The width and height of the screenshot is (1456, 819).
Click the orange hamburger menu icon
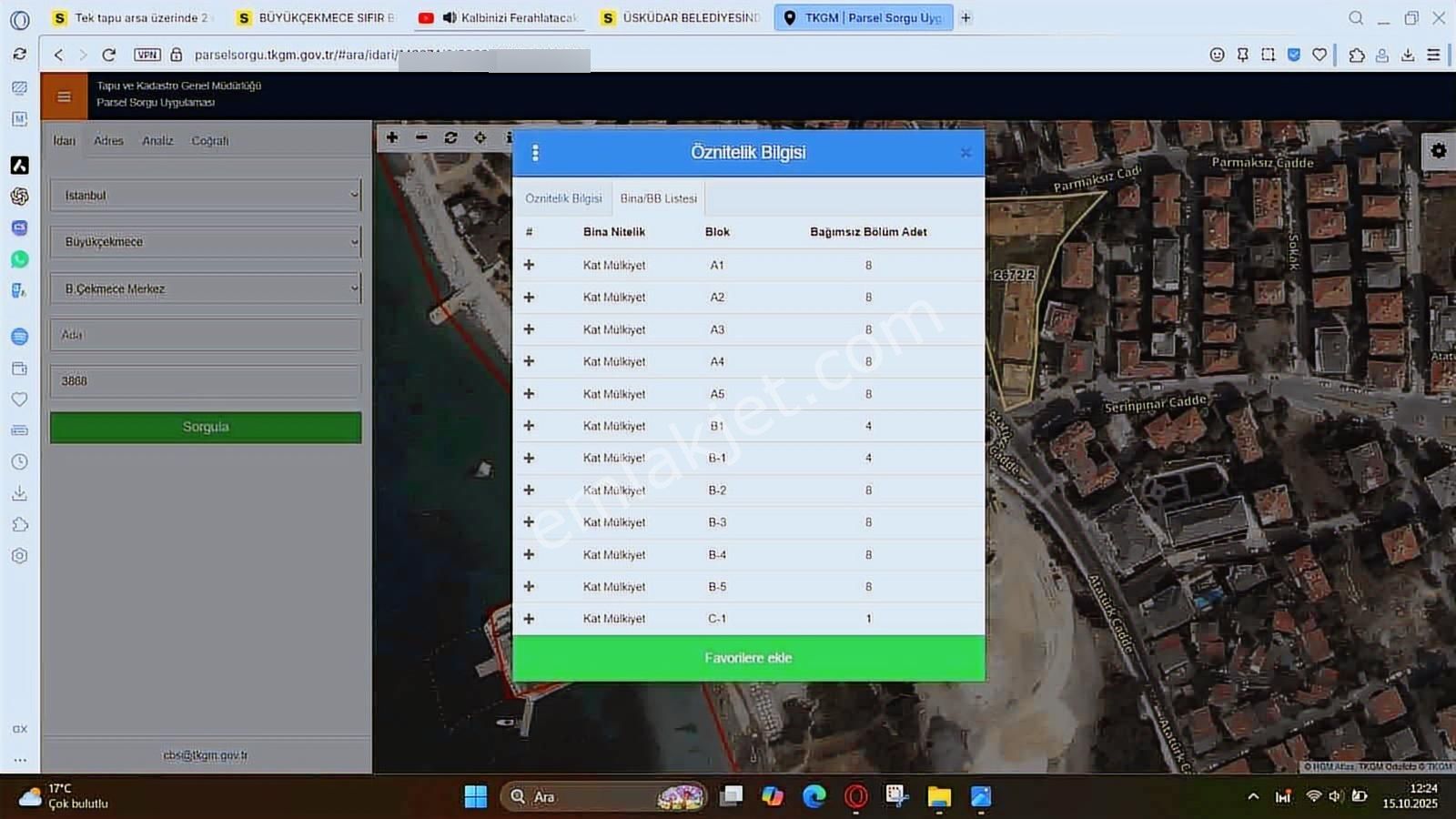[x=64, y=96]
